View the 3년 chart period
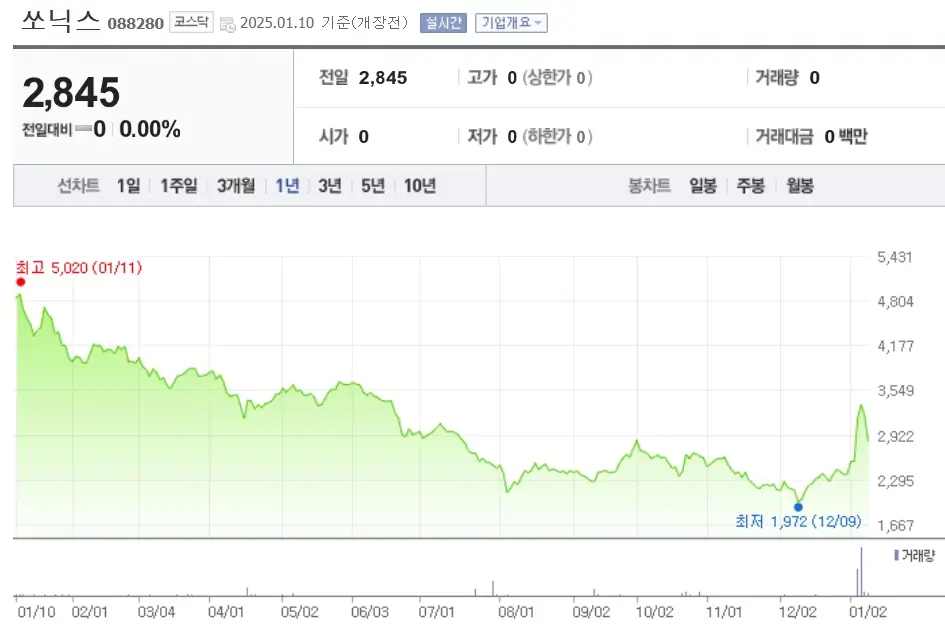 328,185
